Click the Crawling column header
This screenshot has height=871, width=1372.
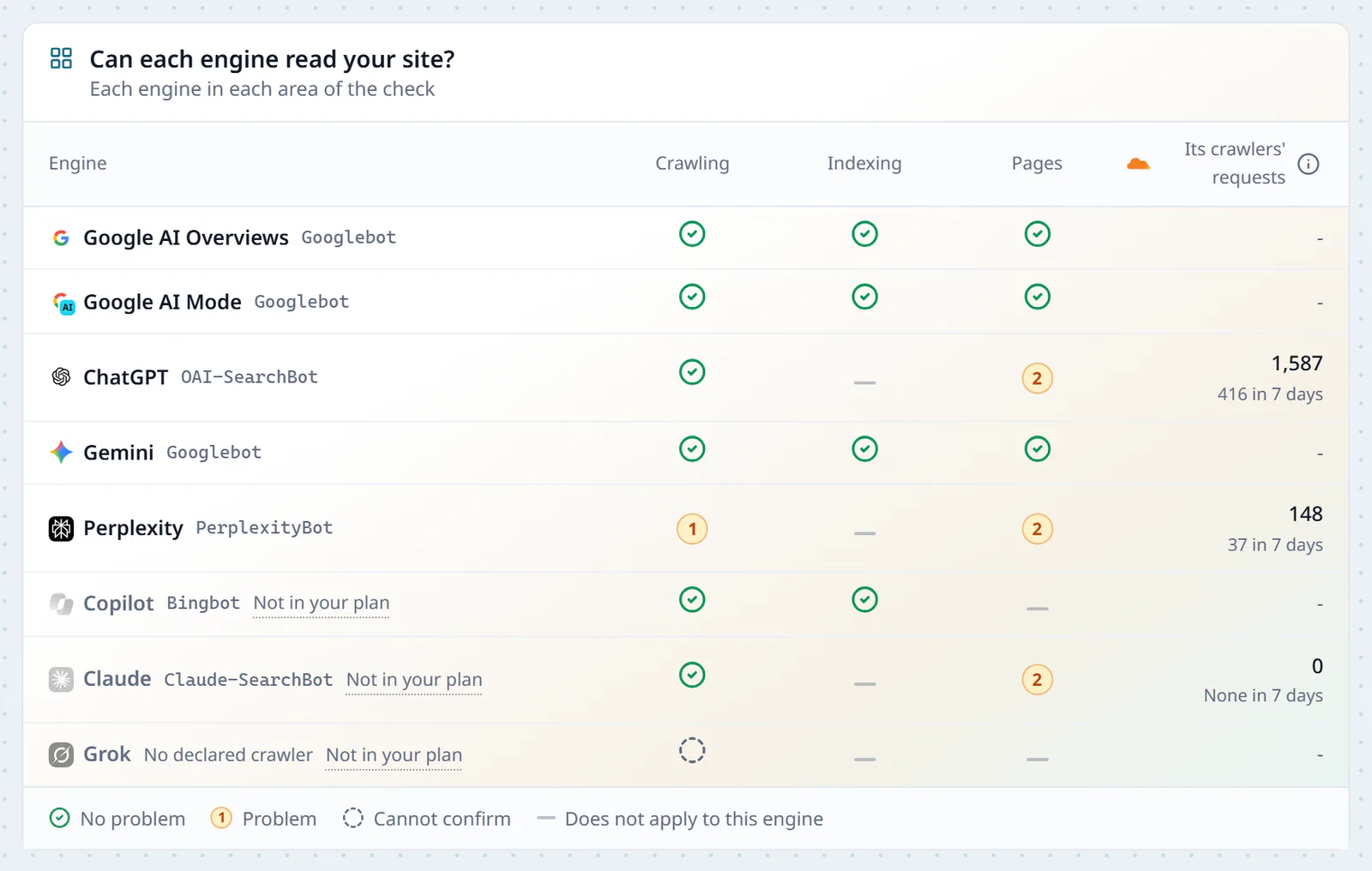point(692,164)
